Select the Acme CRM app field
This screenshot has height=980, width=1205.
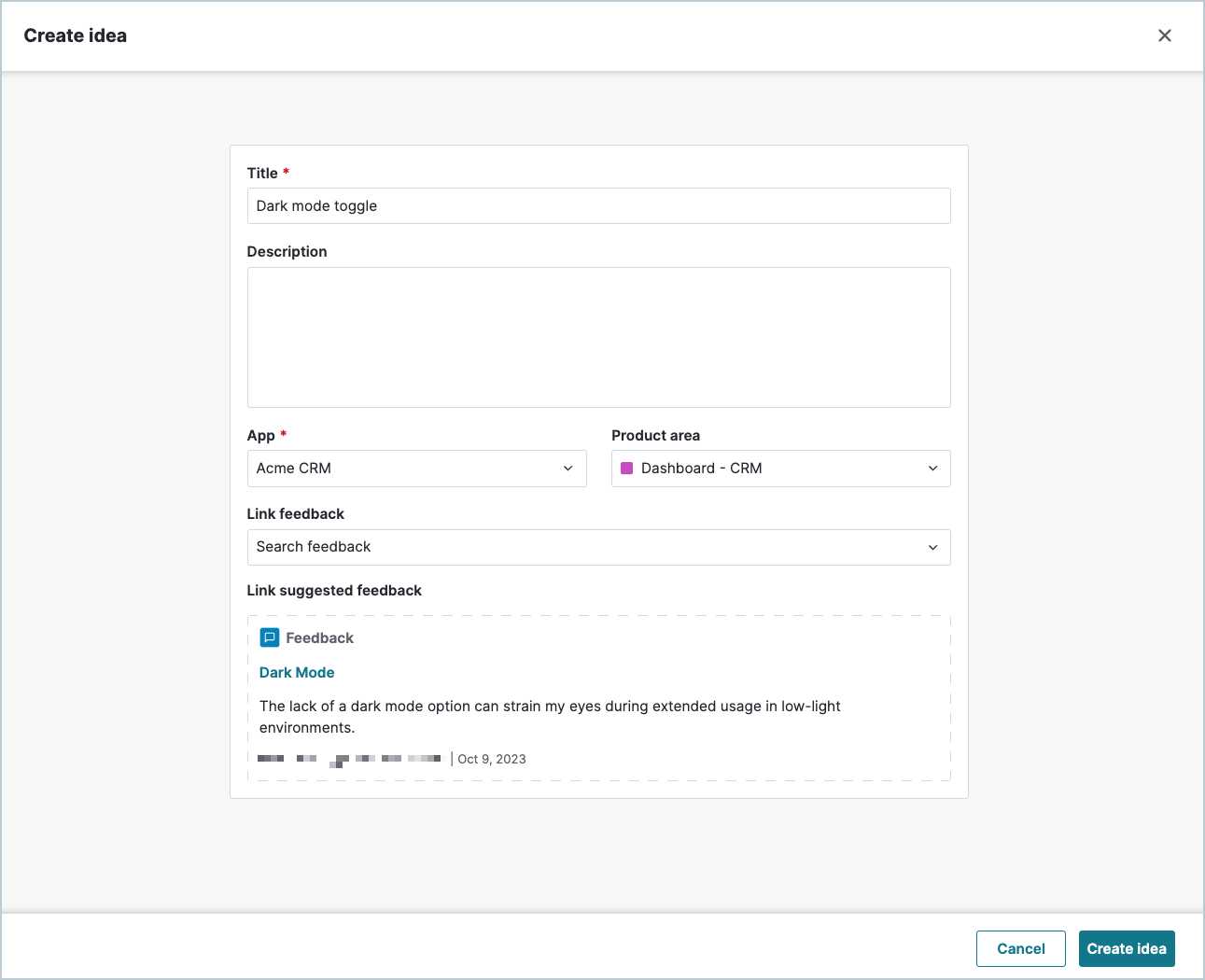pyautogui.click(x=416, y=469)
